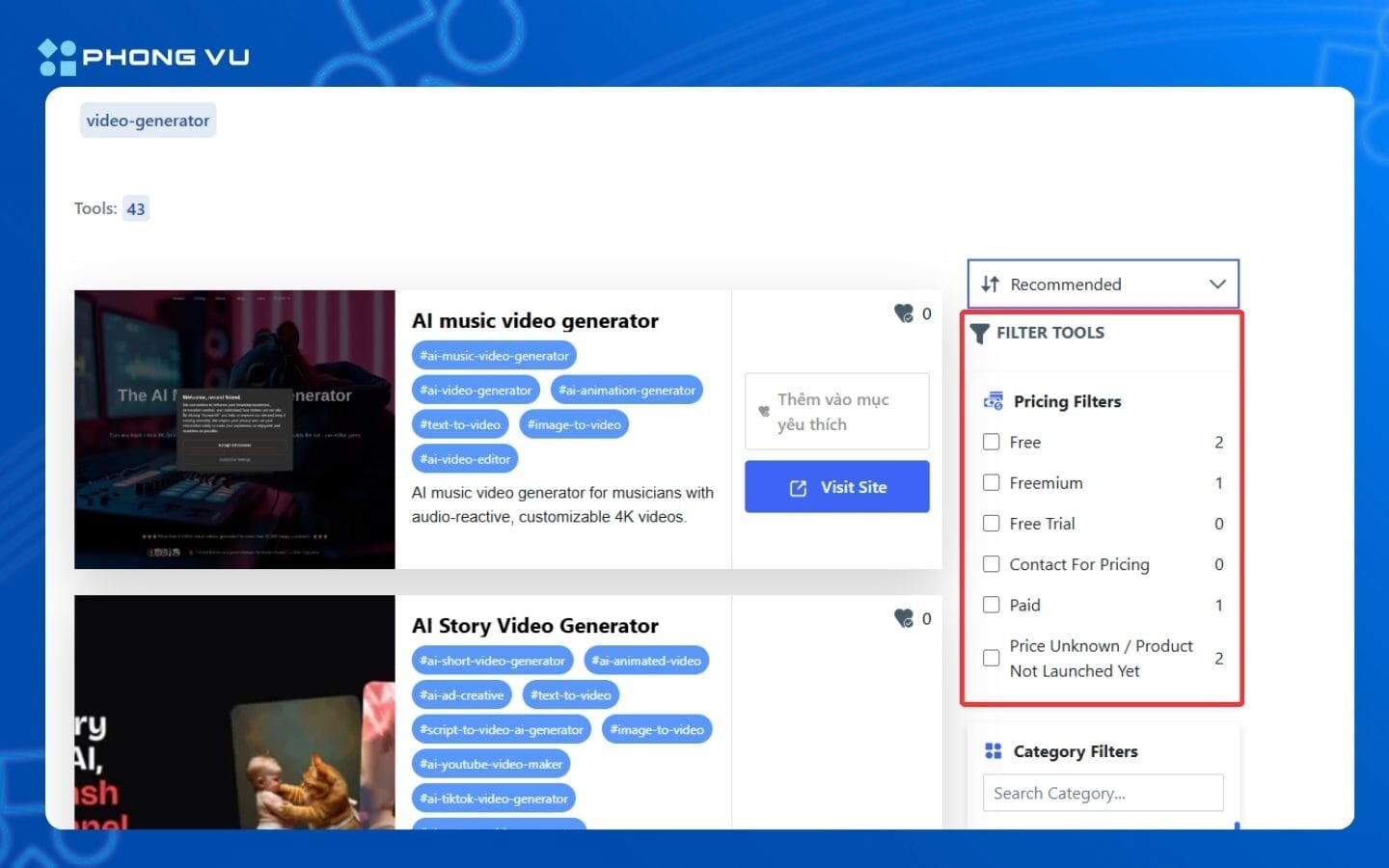Open the AI music video generator title
Image resolution: width=1389 pixels, height=868 pixels.
pos(535,321)
